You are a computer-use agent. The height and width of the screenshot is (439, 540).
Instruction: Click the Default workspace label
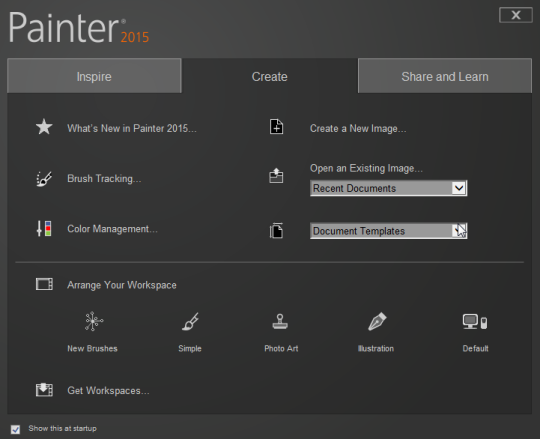pyautogui.click(x=475, y=348)
